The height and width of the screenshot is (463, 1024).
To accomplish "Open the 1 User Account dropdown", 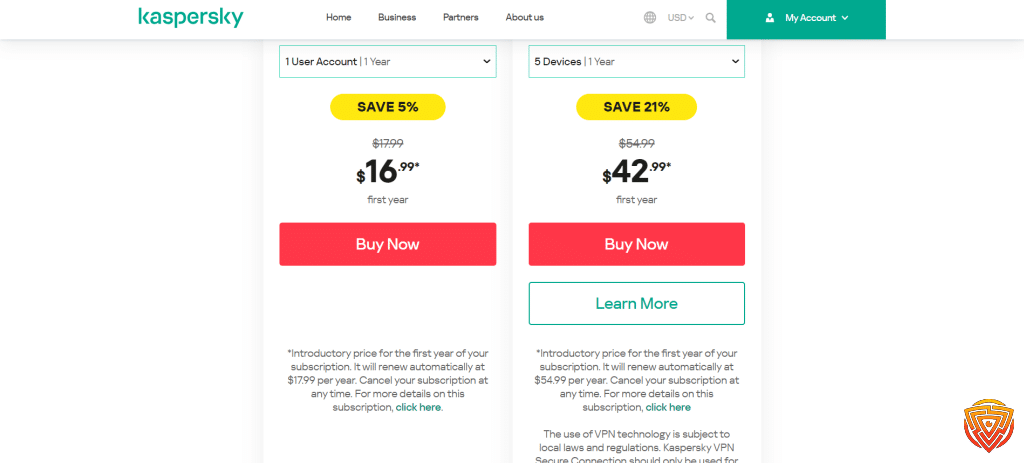I will tap(388, 61).
